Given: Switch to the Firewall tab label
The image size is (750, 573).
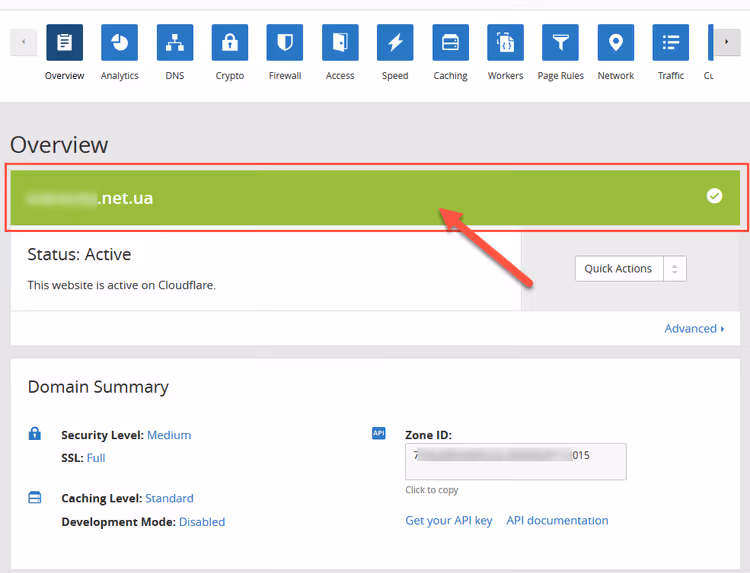Looking at the screenshot, I should [x=285, y=76].
